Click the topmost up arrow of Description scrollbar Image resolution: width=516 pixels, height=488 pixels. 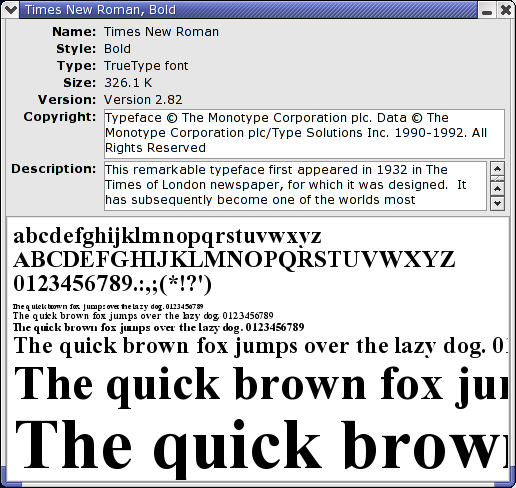497,169
